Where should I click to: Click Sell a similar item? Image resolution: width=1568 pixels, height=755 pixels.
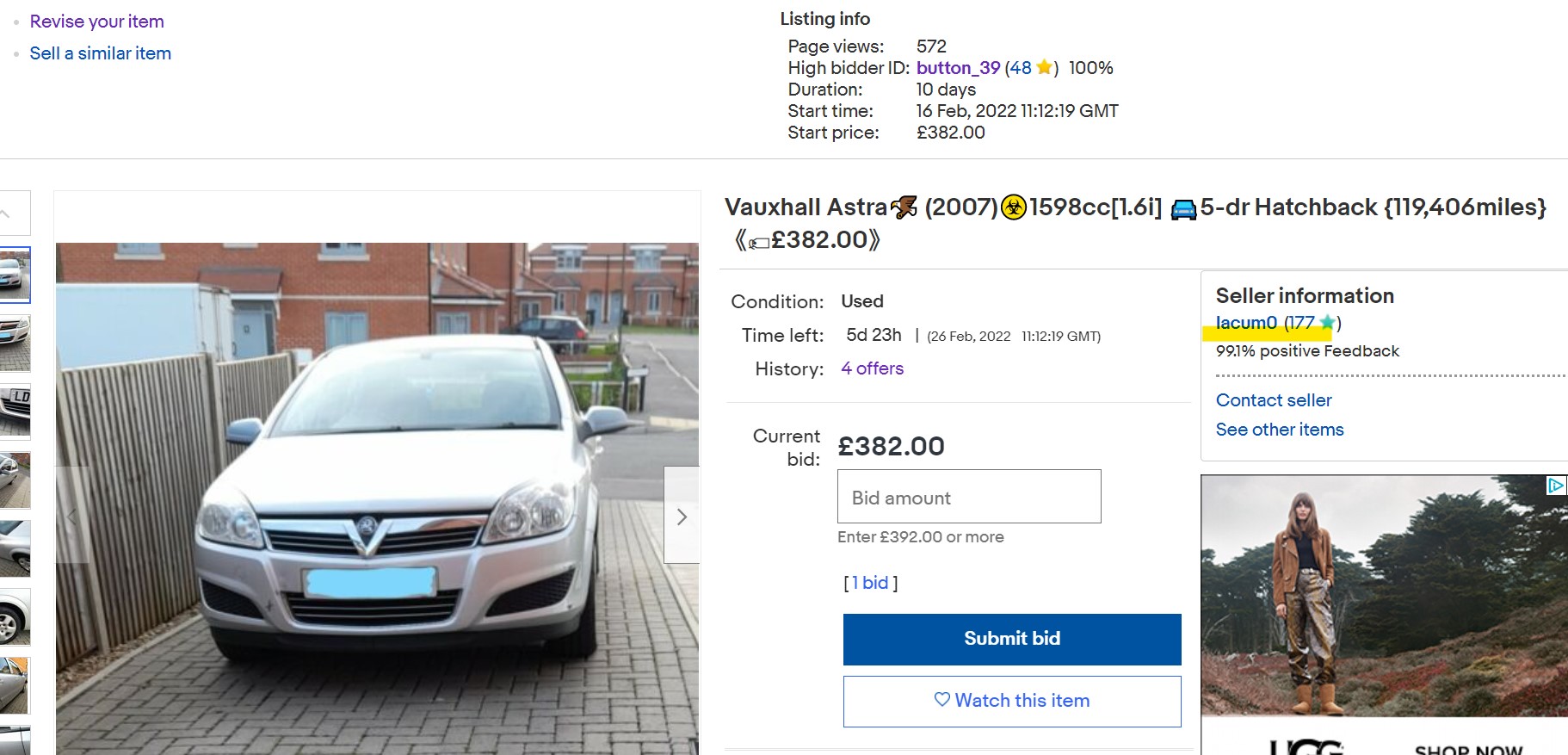click(x=100, y=53)
